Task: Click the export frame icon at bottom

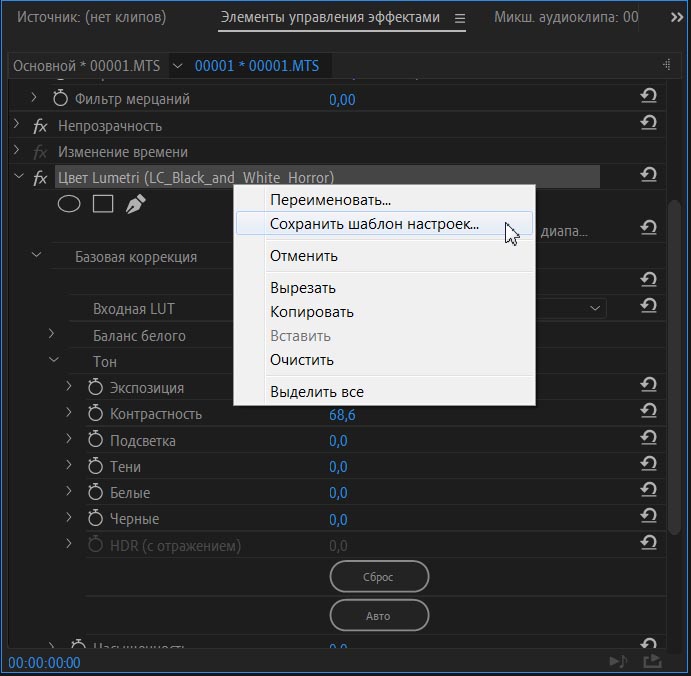Action: 653,661
